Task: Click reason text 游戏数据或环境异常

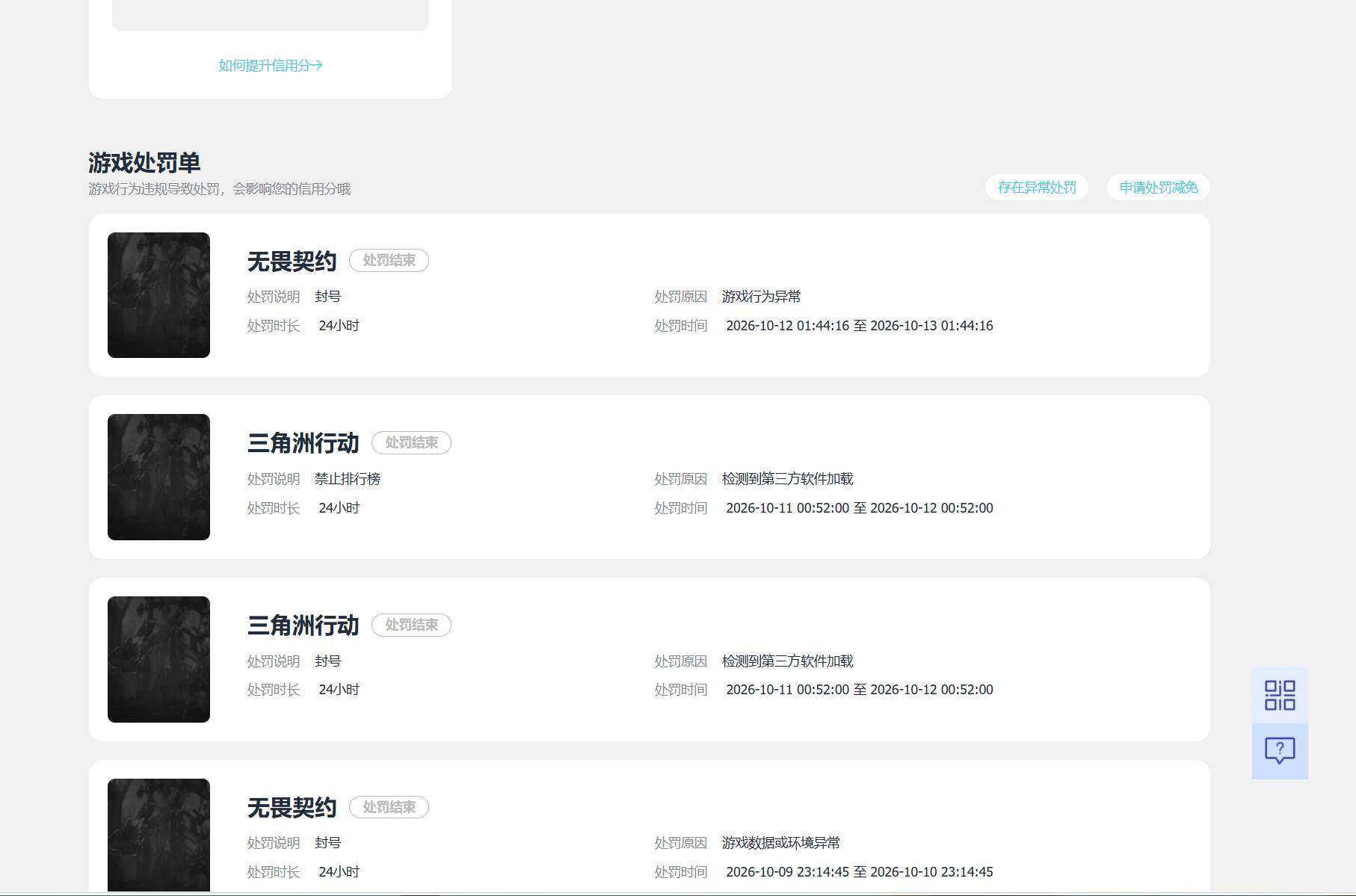Action: pyautogui.click(x=780, y=843)
